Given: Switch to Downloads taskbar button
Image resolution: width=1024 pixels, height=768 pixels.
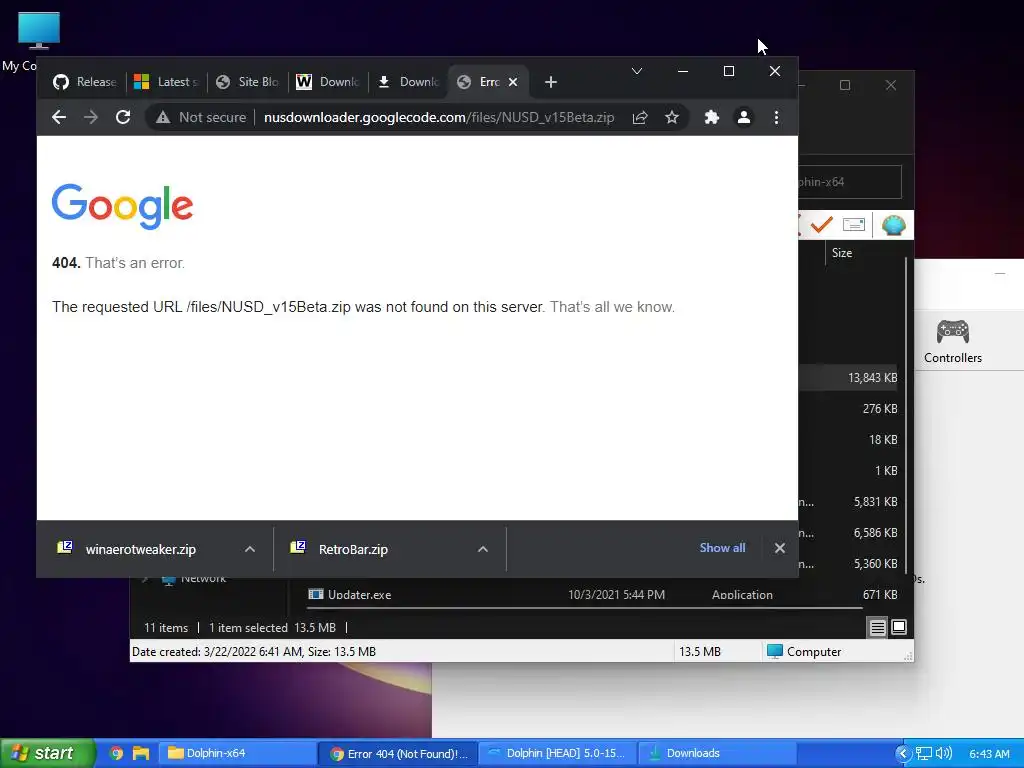Looking at the screenshot, I should [717, 754].
